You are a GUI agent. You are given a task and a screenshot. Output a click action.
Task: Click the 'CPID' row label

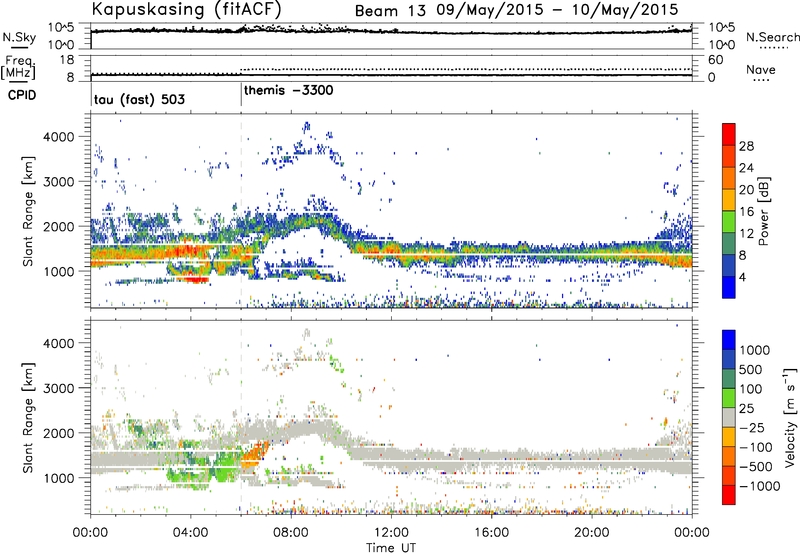(x=22, y=95)
